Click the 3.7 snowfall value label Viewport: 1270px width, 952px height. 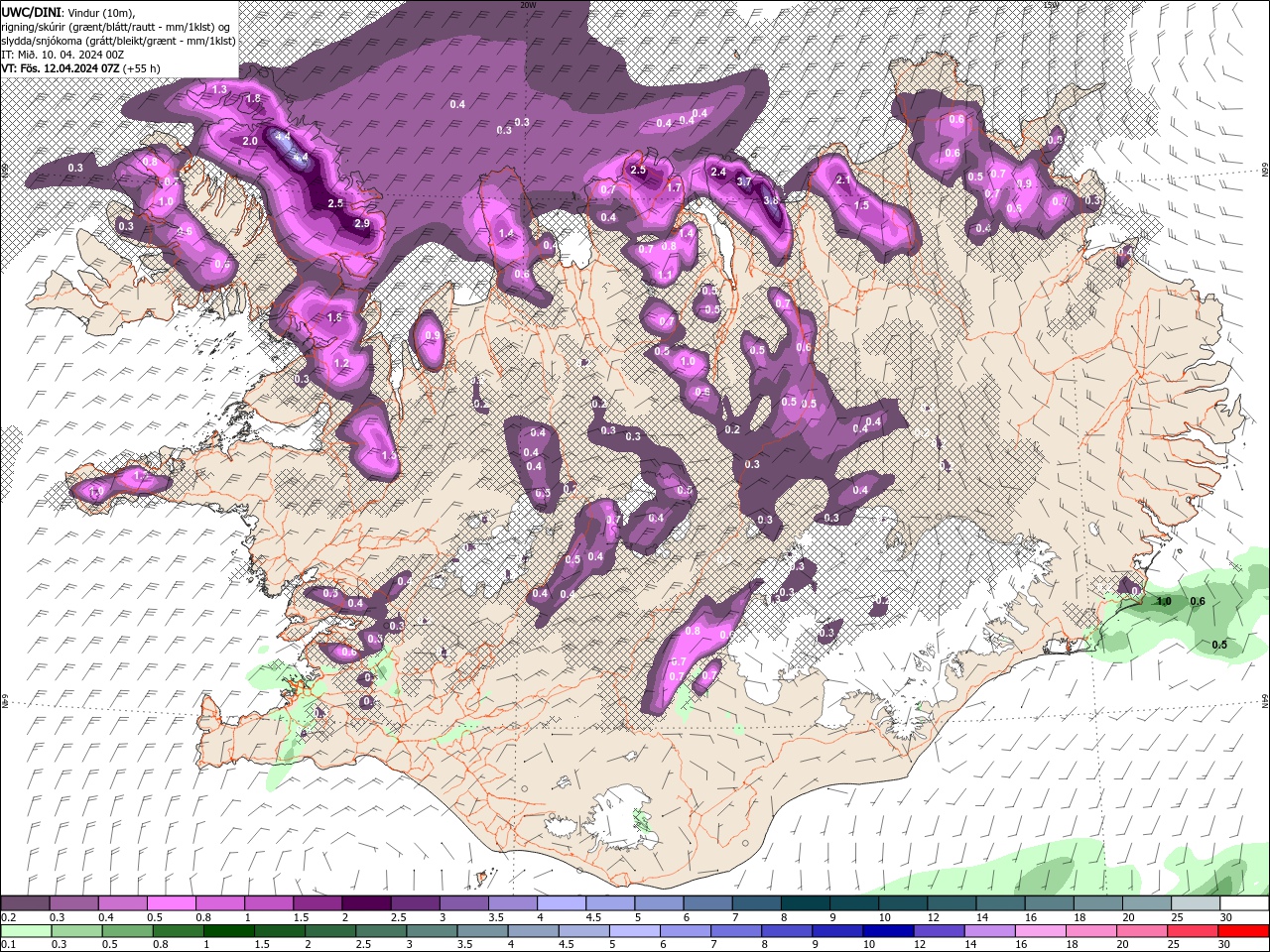tap(744, 181)
